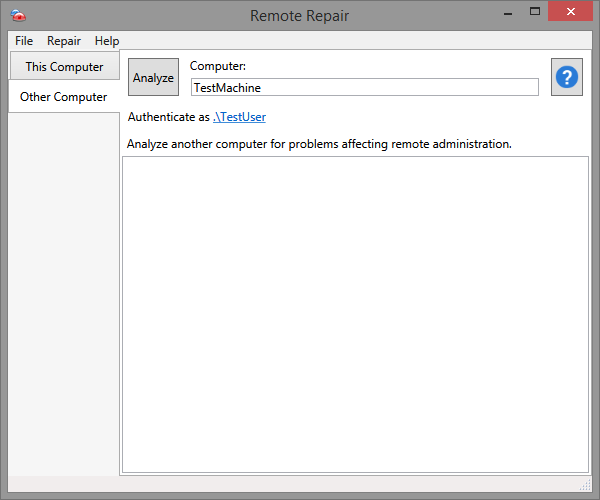Open the Repair menu
The image size is (600, 500).
[64, 41]
